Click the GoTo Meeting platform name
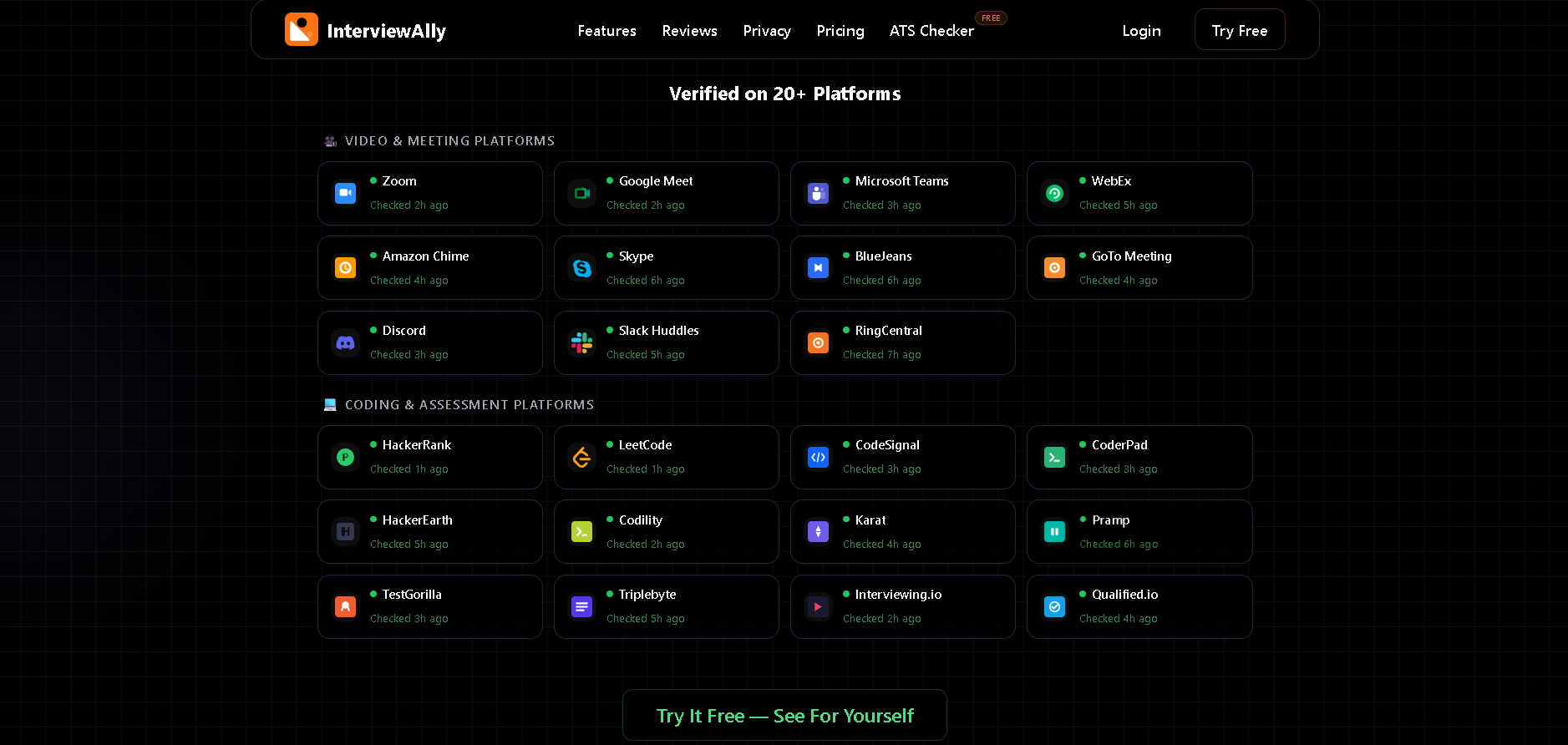Screen dimensions: 1568x745 (1131, 256)
